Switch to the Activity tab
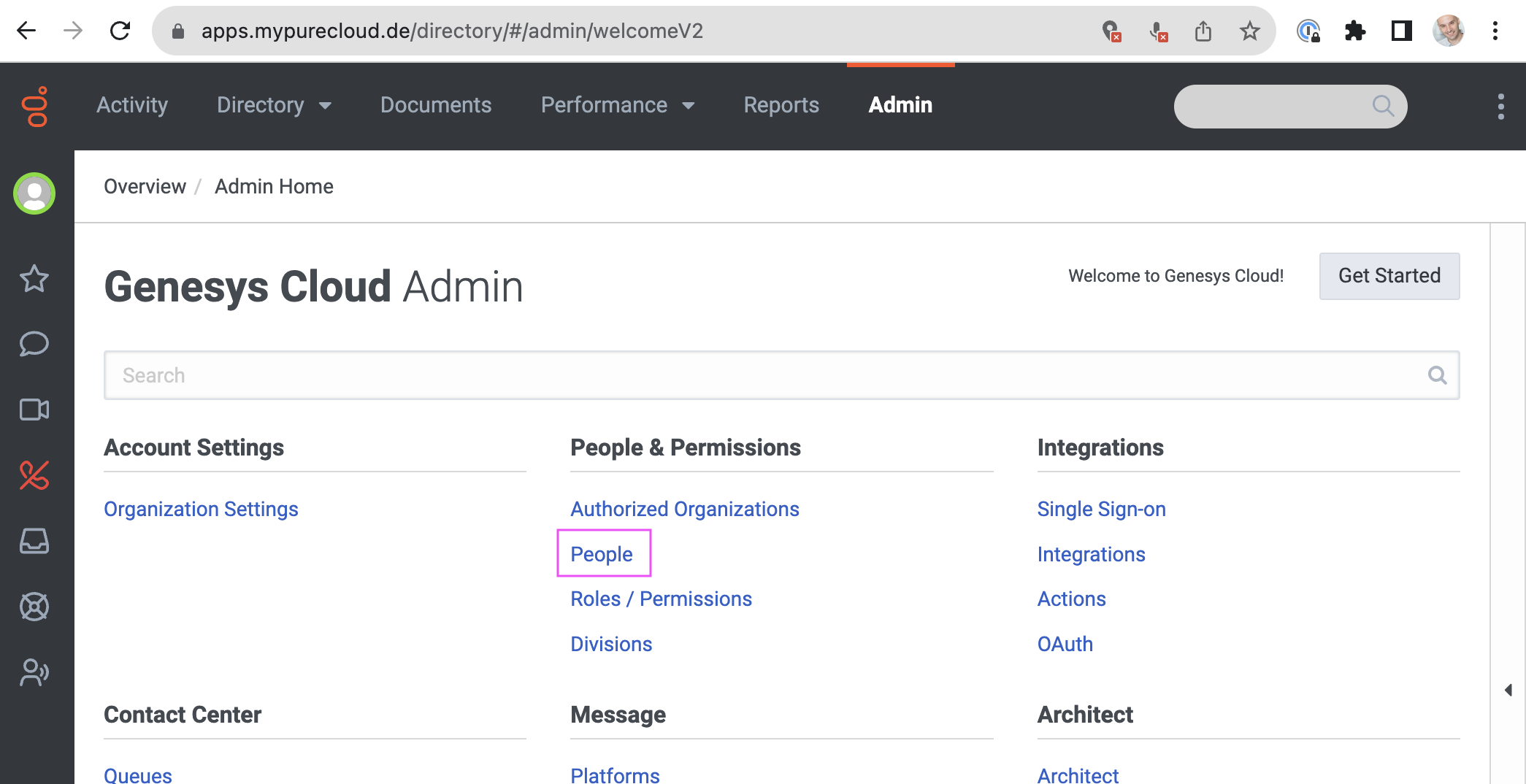1526x784 pixels. (x=132, y=105)
